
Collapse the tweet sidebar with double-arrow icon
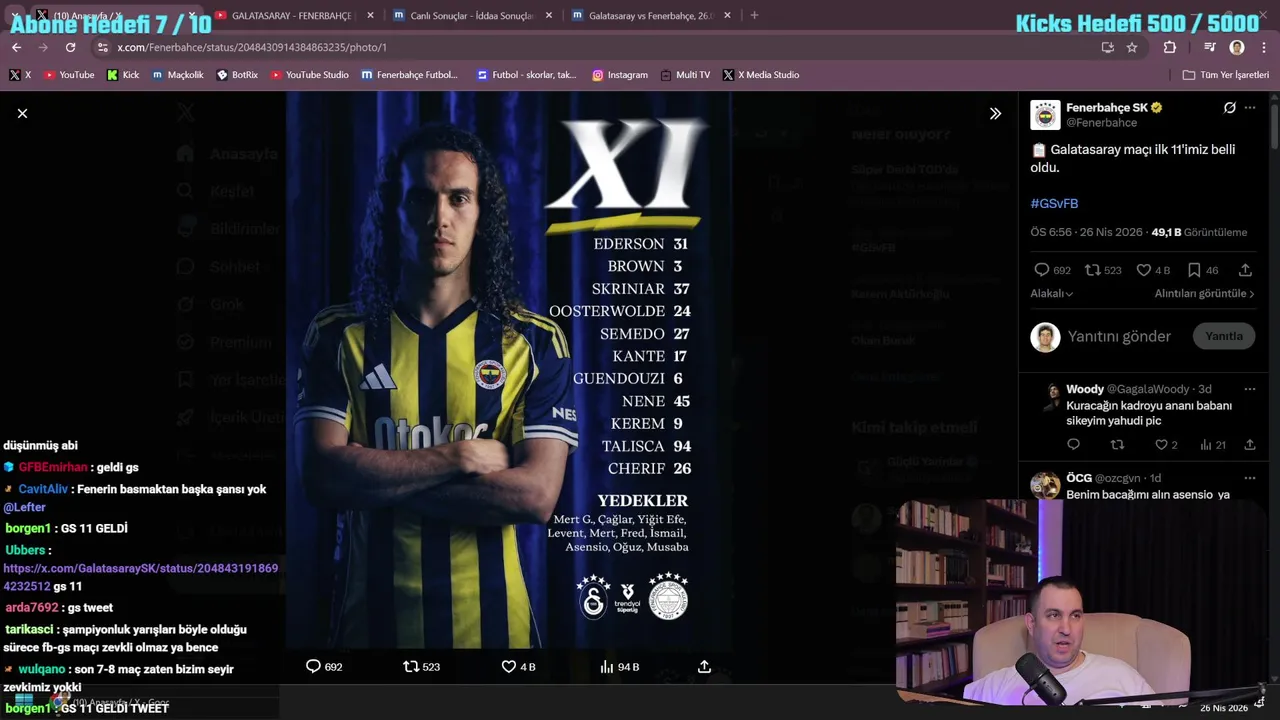point(995,114)
